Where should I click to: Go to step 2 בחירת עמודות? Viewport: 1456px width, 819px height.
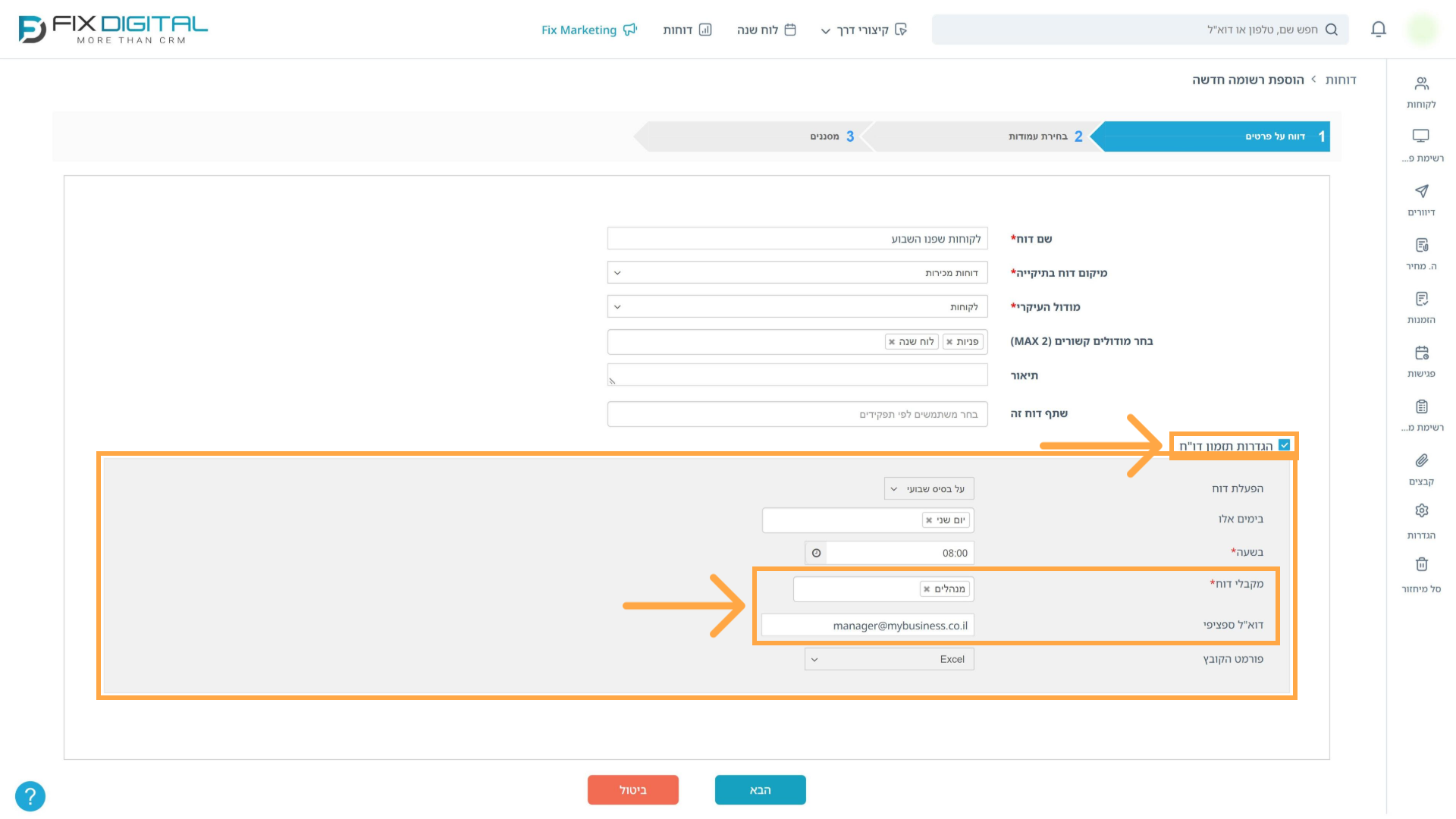tap(982, 136)
